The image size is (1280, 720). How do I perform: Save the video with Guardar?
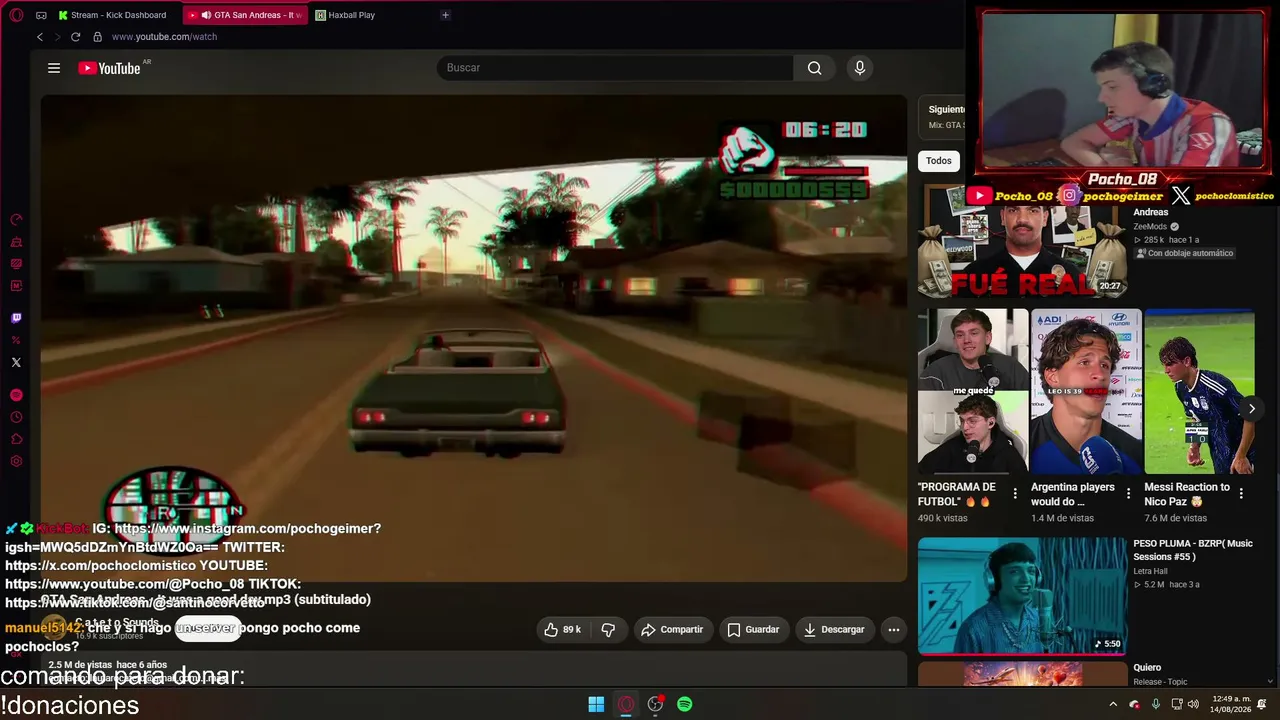click(753, 630)
